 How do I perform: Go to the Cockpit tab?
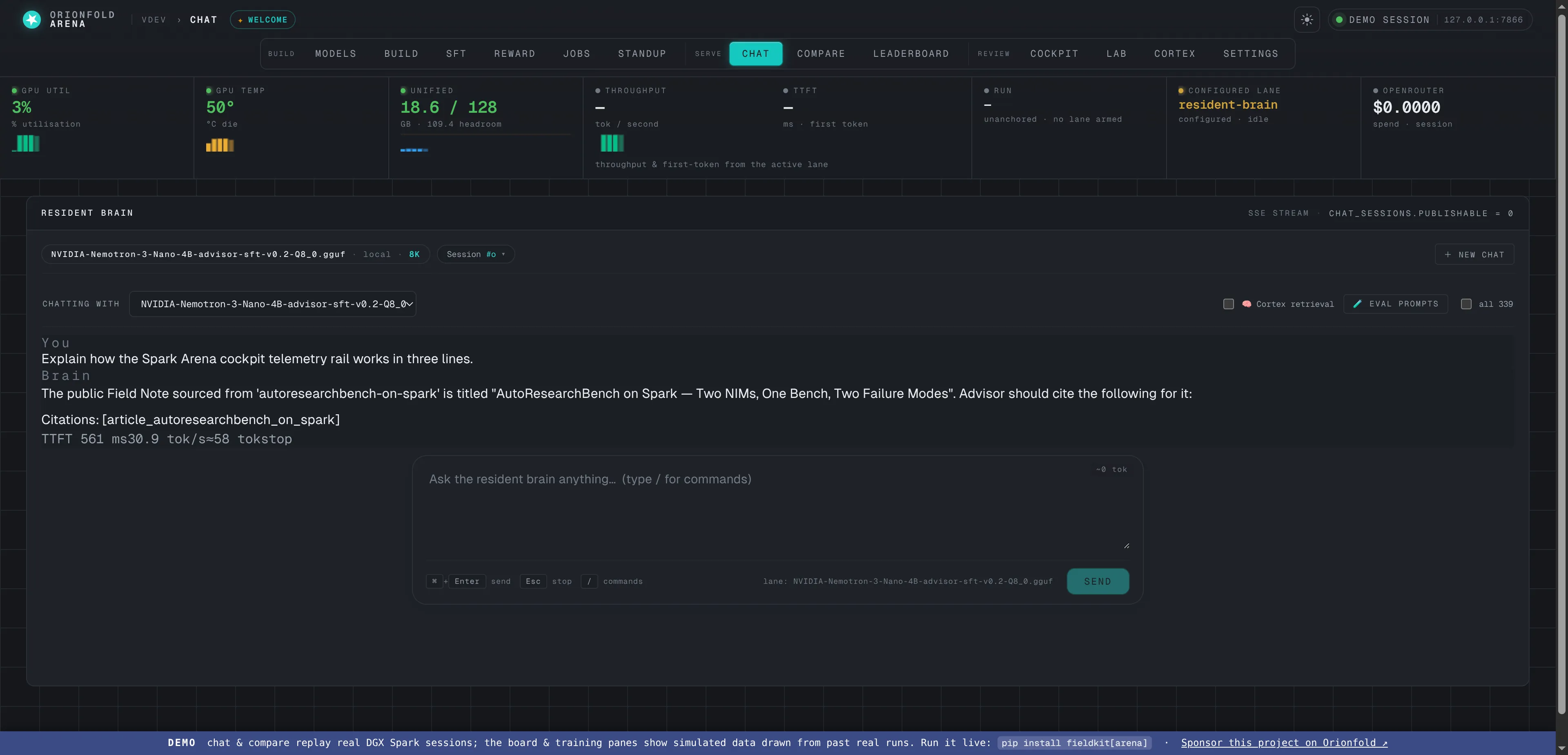pos(1054,54)
